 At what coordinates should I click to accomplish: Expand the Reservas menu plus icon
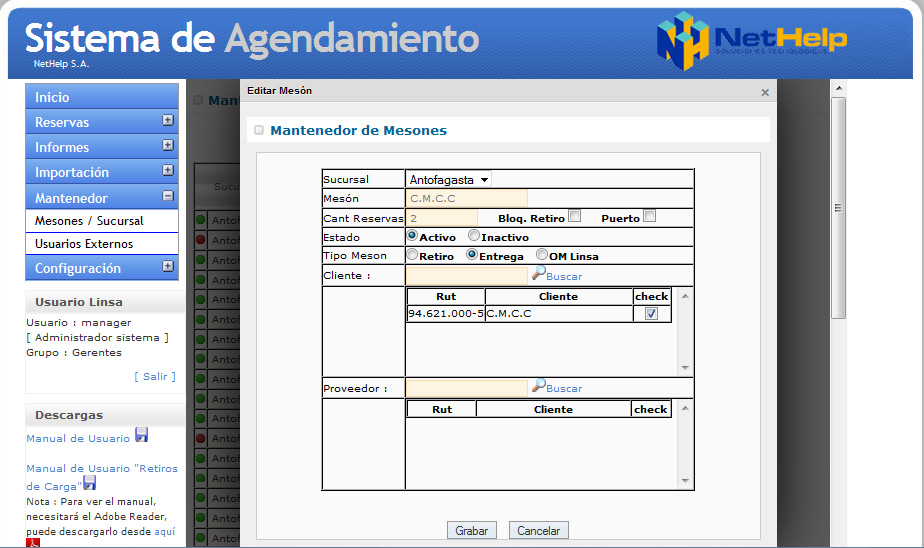(168, 120)
